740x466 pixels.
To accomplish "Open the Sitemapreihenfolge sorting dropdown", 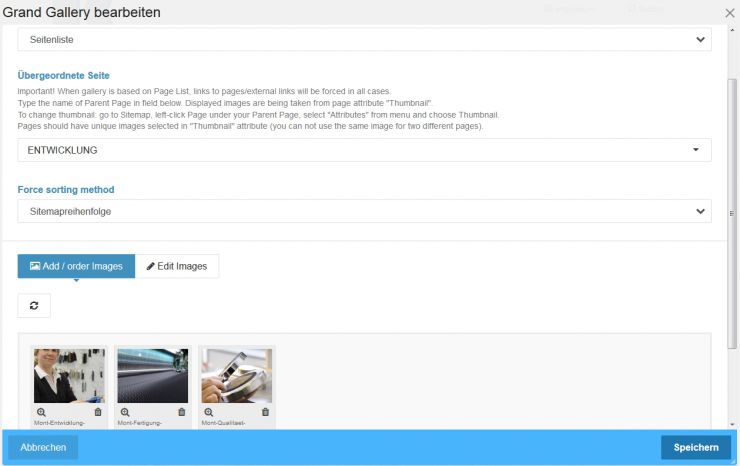I will tap(364, 211).
